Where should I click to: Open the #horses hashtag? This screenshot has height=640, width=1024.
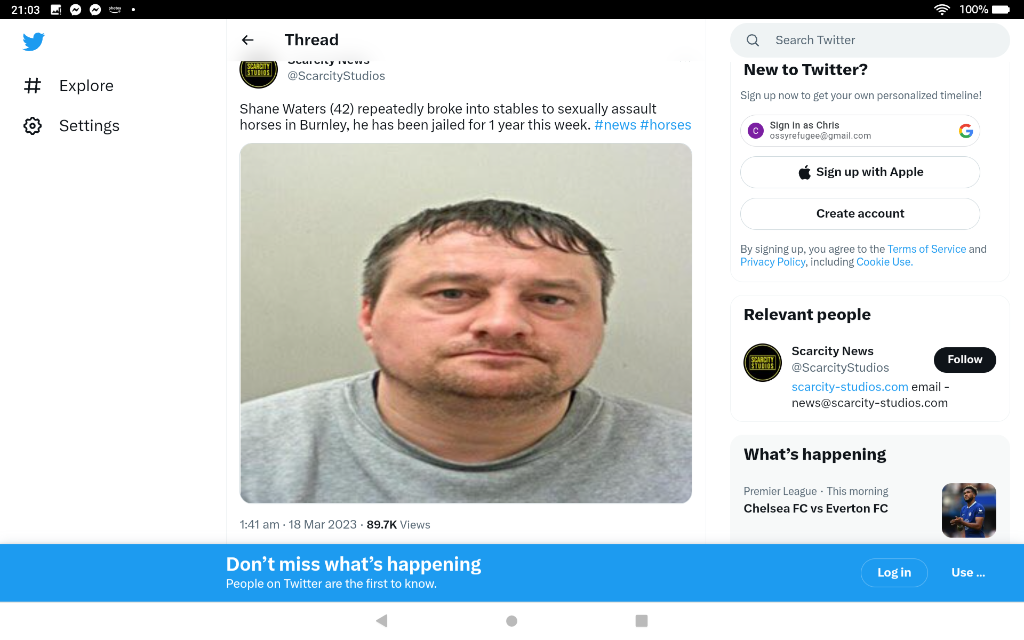[x=665, y=125]
